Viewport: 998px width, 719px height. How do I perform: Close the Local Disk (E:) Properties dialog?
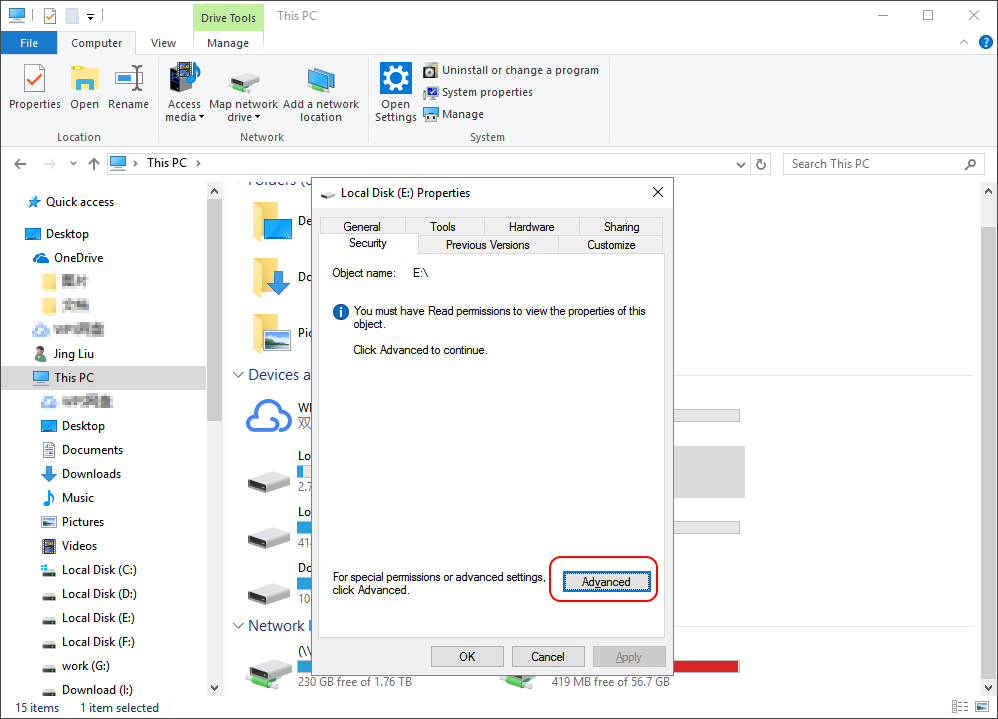(658, 192)
